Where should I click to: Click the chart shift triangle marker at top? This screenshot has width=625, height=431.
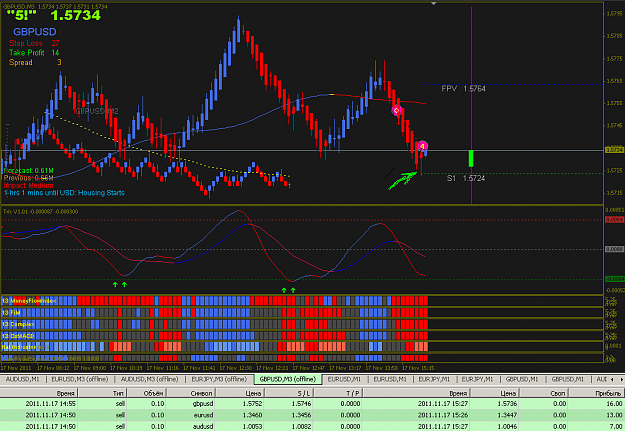pos(434,4)
